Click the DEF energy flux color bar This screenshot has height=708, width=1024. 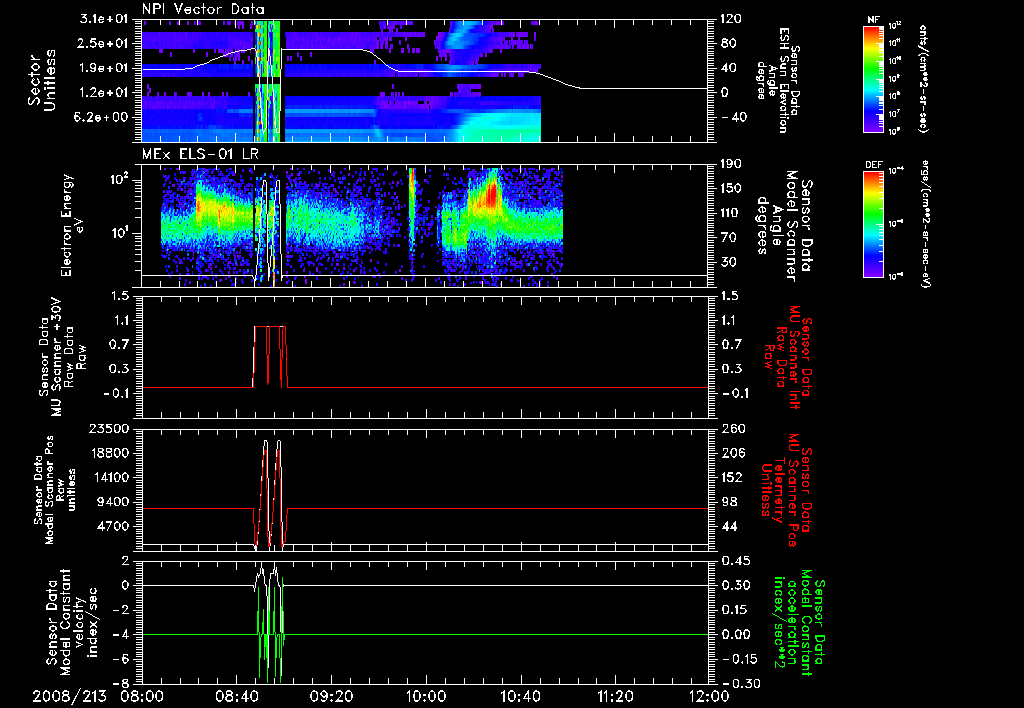(x=873, y=224)
